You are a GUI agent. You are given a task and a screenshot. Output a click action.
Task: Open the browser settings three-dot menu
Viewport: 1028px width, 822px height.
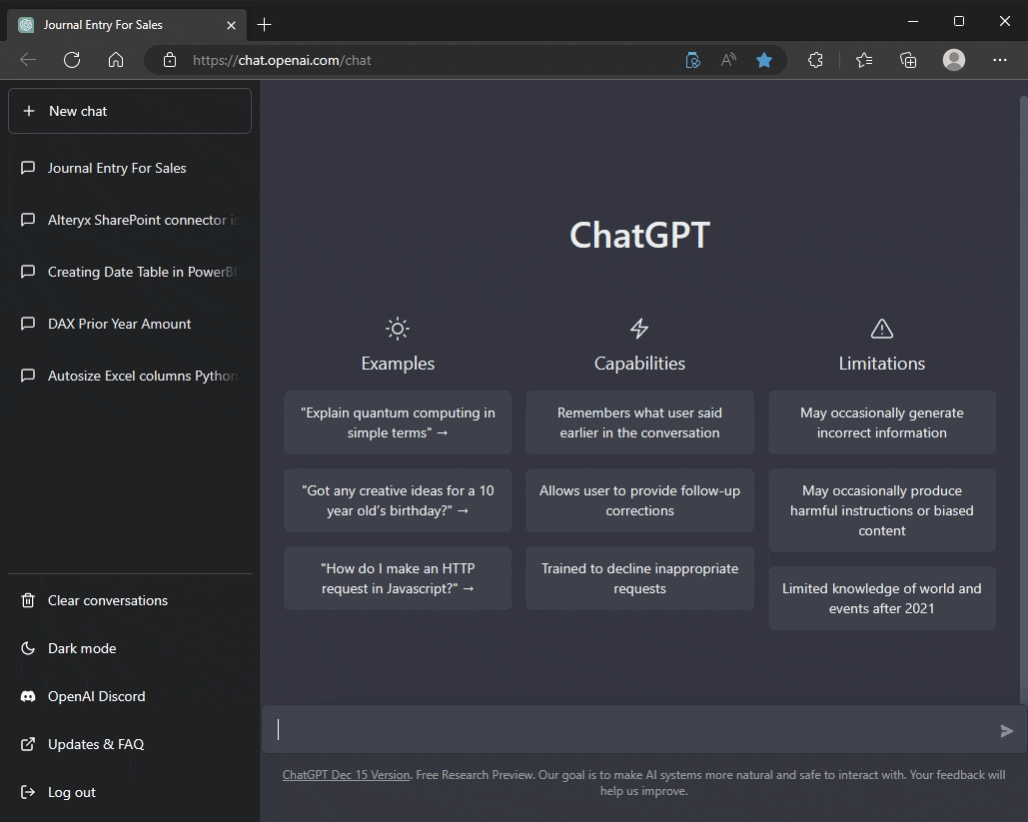(999, 60)
